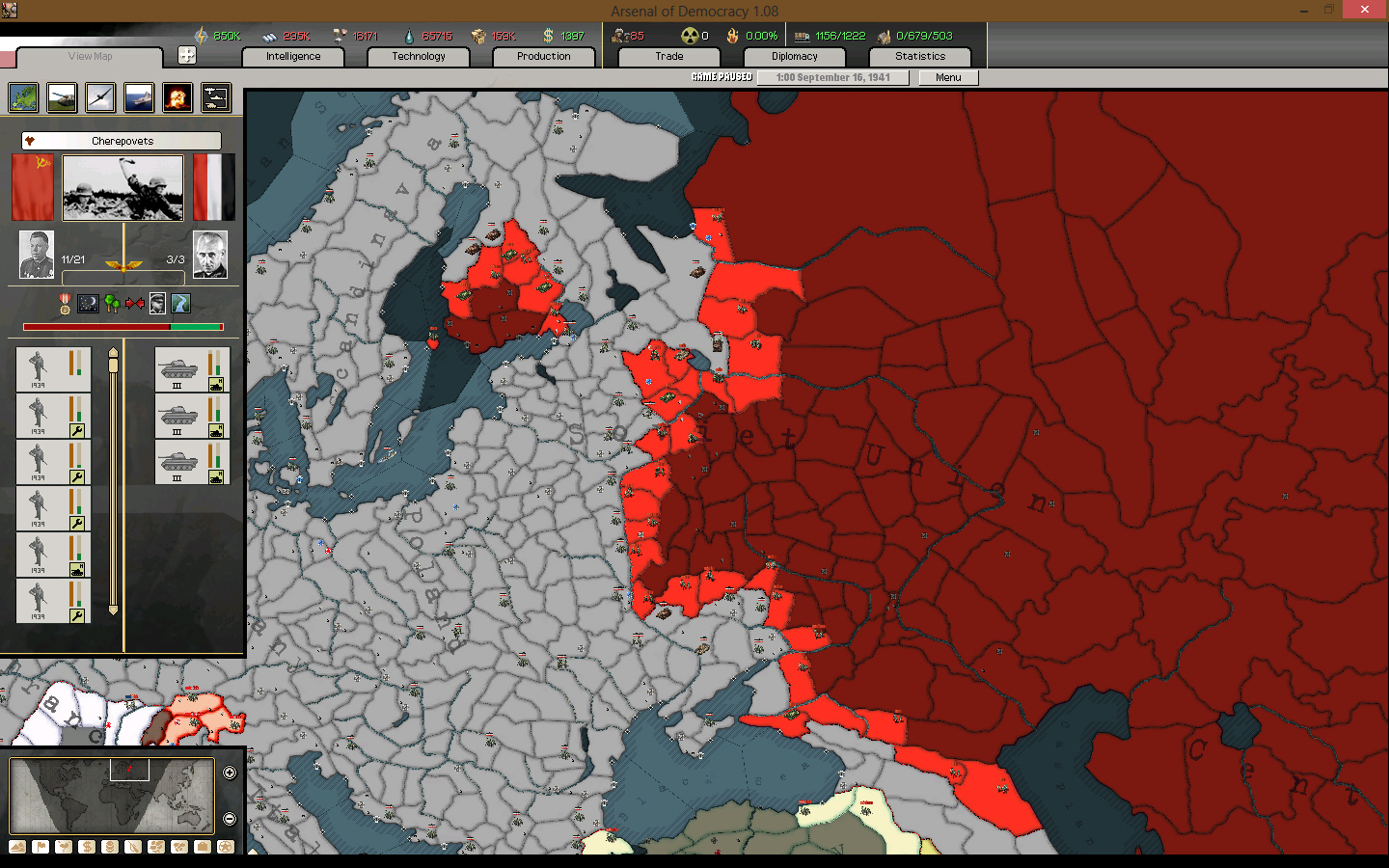Click the battle photo of soldiers
1389x868 pixels.
[x=123, y=189]
